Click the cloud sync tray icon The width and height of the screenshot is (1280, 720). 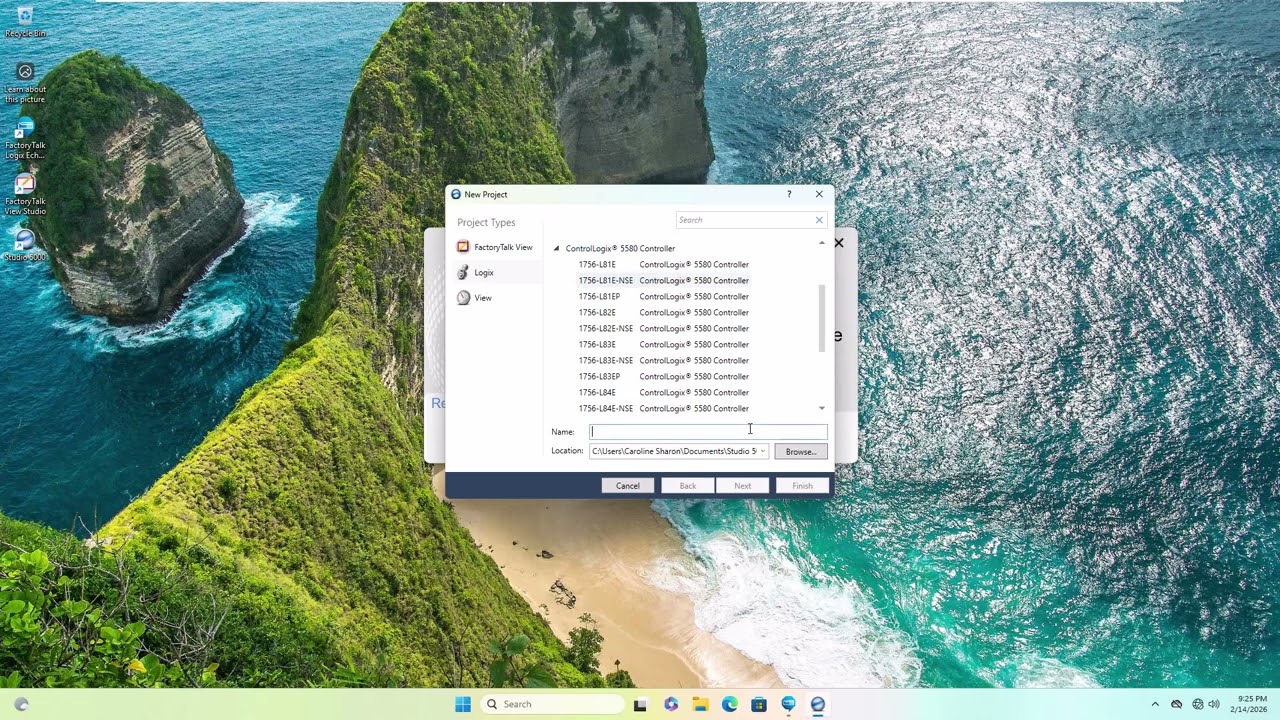1176,704
